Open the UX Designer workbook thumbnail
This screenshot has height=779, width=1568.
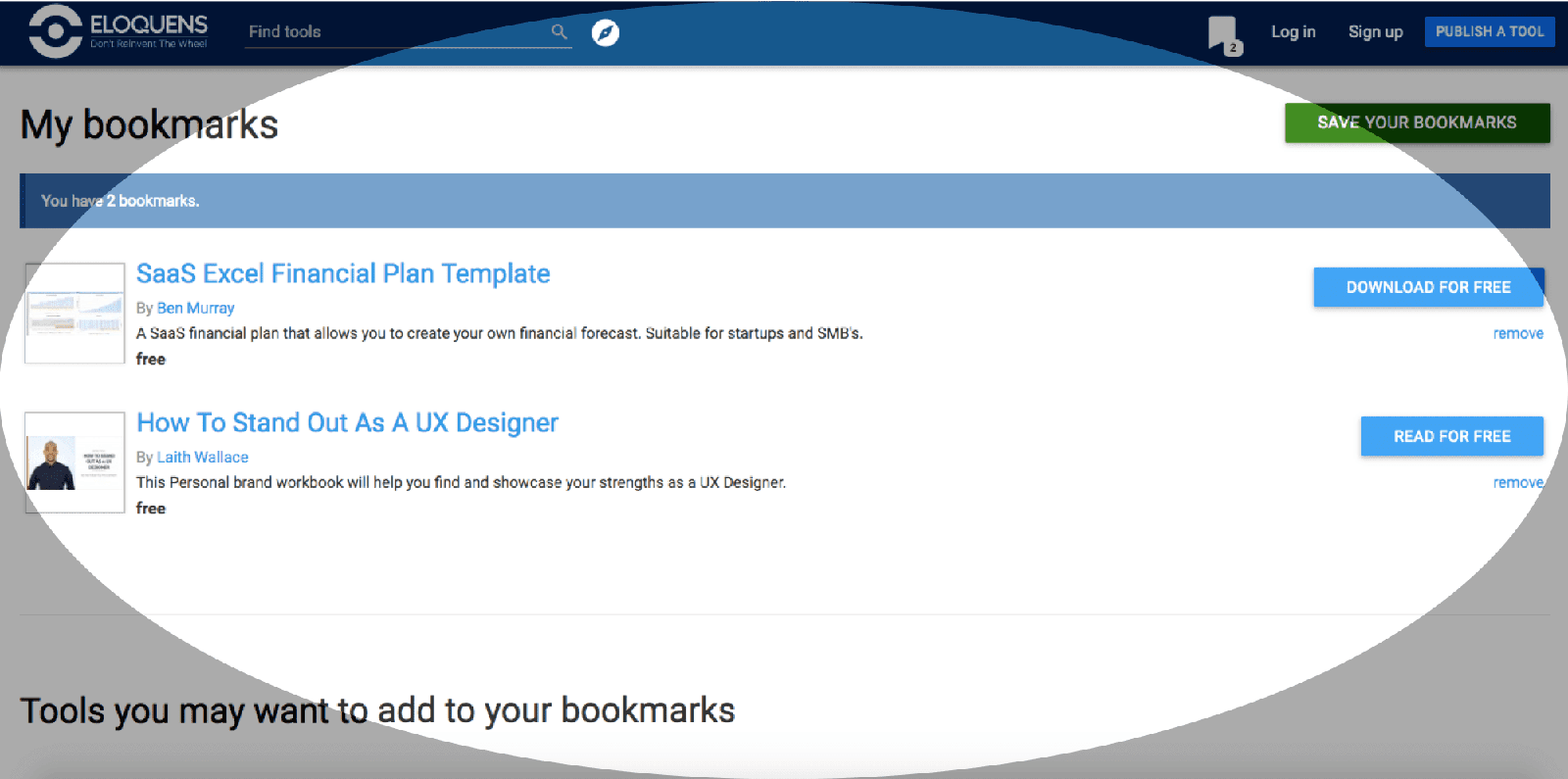click(x=74, y=462)
